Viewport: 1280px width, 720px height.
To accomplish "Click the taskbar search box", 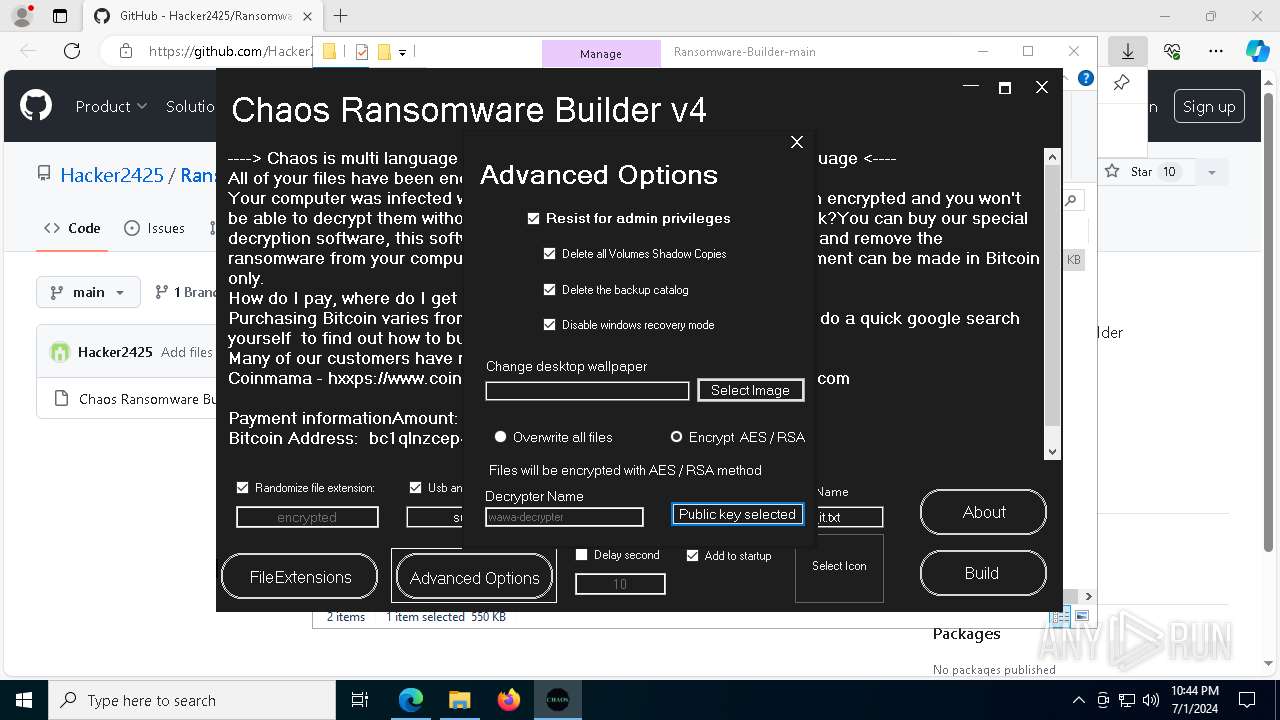I will pyautogui.click(x=191, y=700).
